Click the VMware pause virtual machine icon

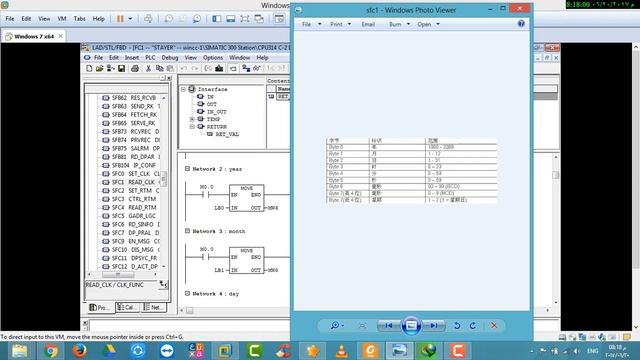tap(120, 19)
